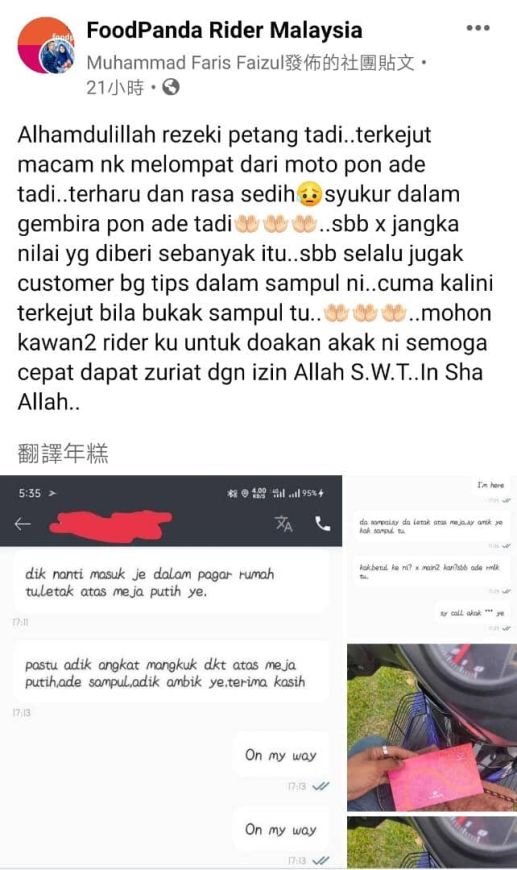Click the 翻譯年糕 translate post link
Image resolution: width=517 pixels, height=870 pixels.
pos(63,453)
